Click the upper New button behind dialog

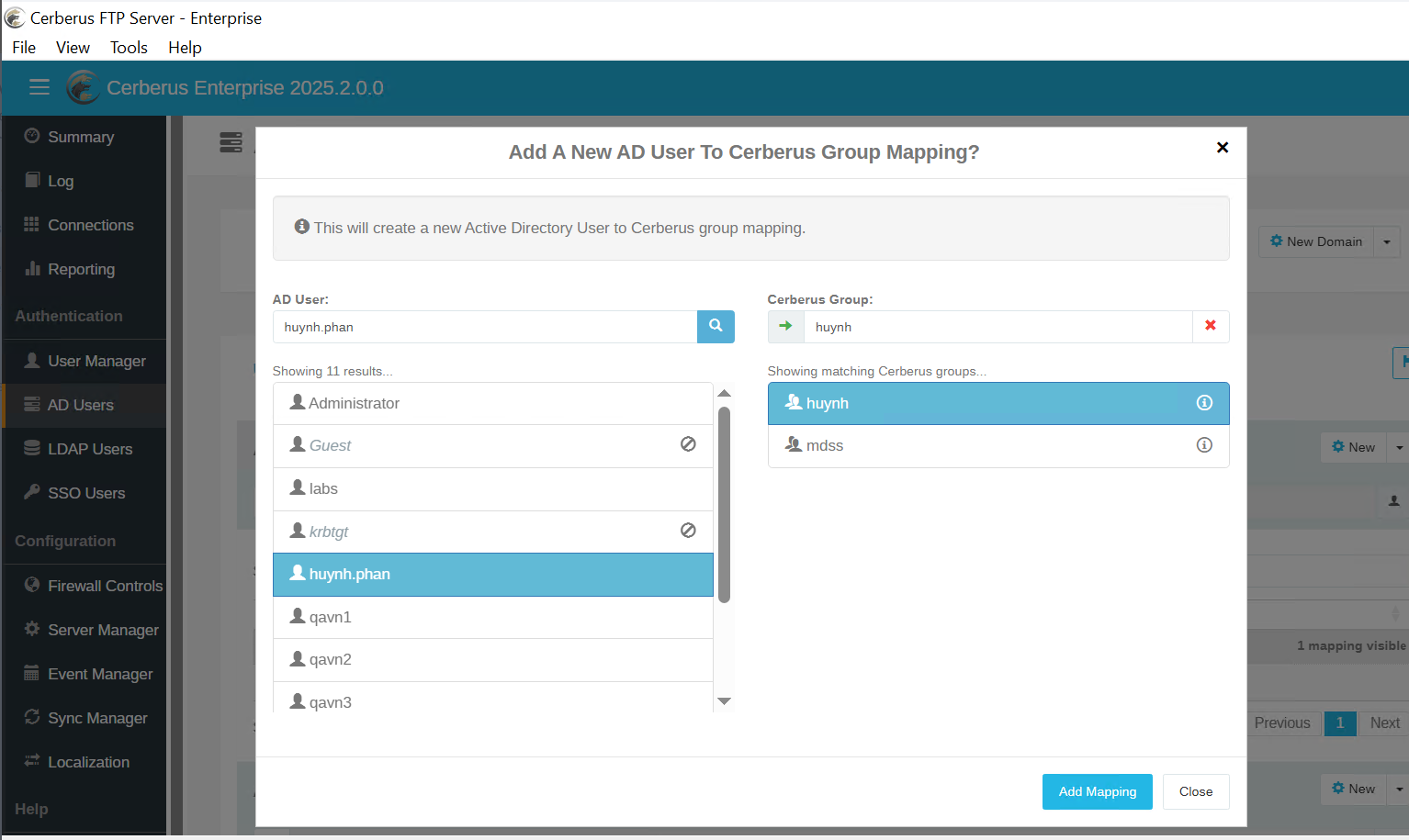pos(1354,447)
